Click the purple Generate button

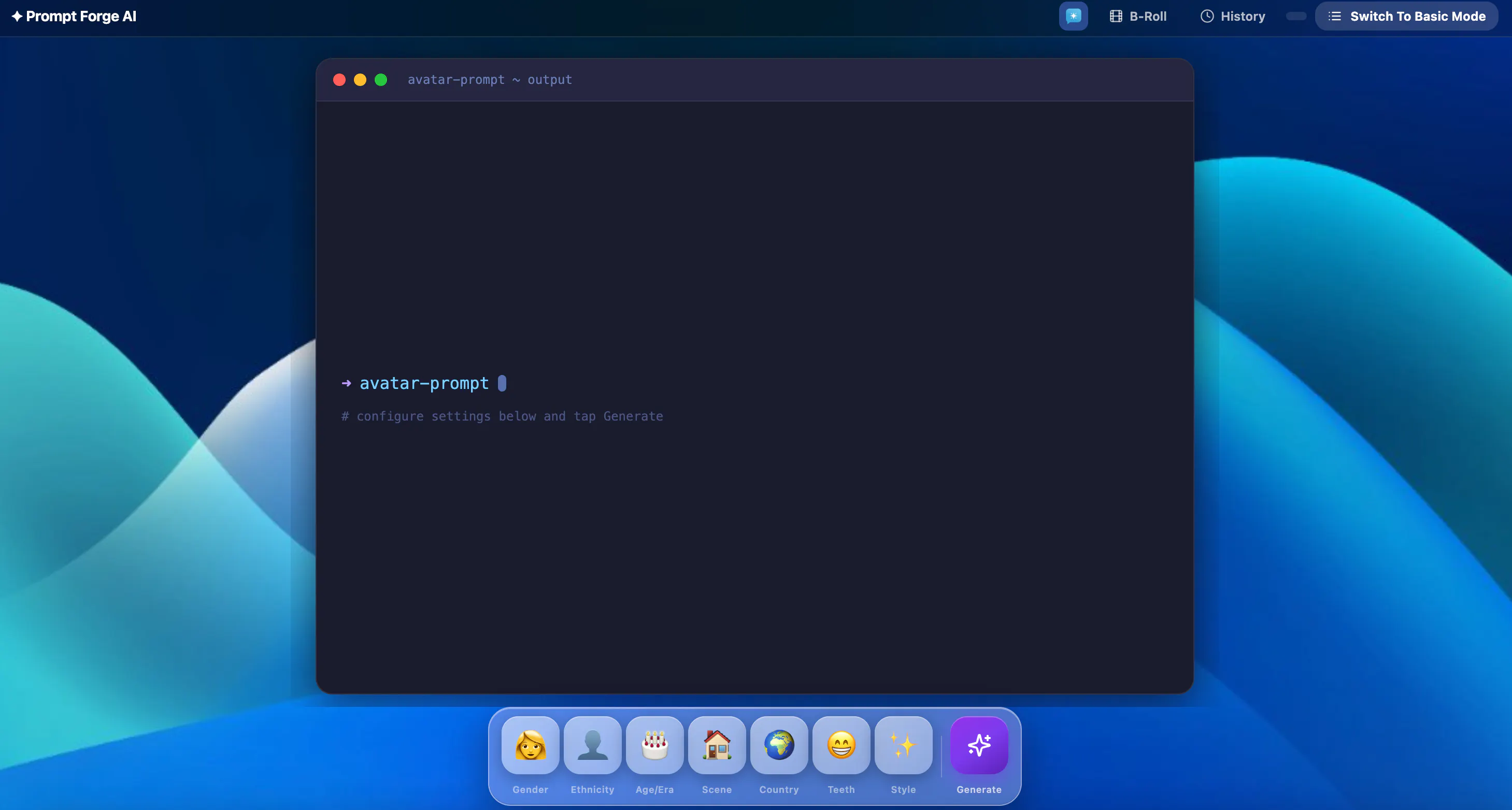tap(979, 745)
